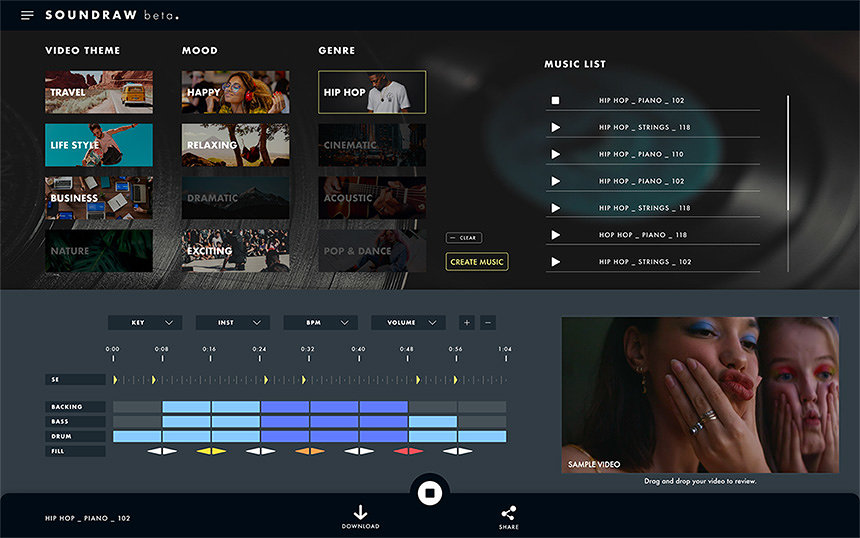The height and width of the screenshot is (538, 860).
Task: Open the BPM dropdown
Action: 320,322
